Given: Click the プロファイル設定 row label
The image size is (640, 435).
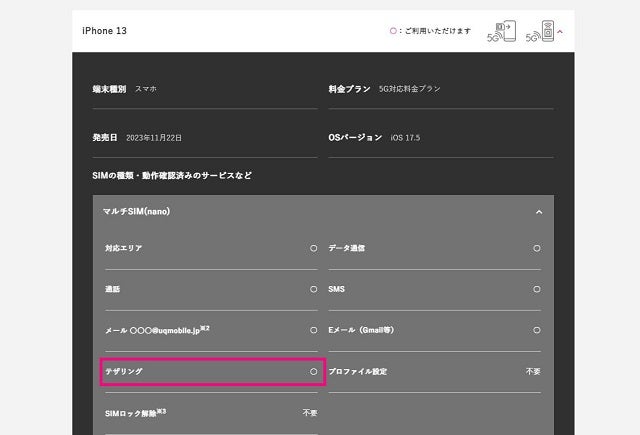Looking at the screenshot, I should [x=357, y=371].
